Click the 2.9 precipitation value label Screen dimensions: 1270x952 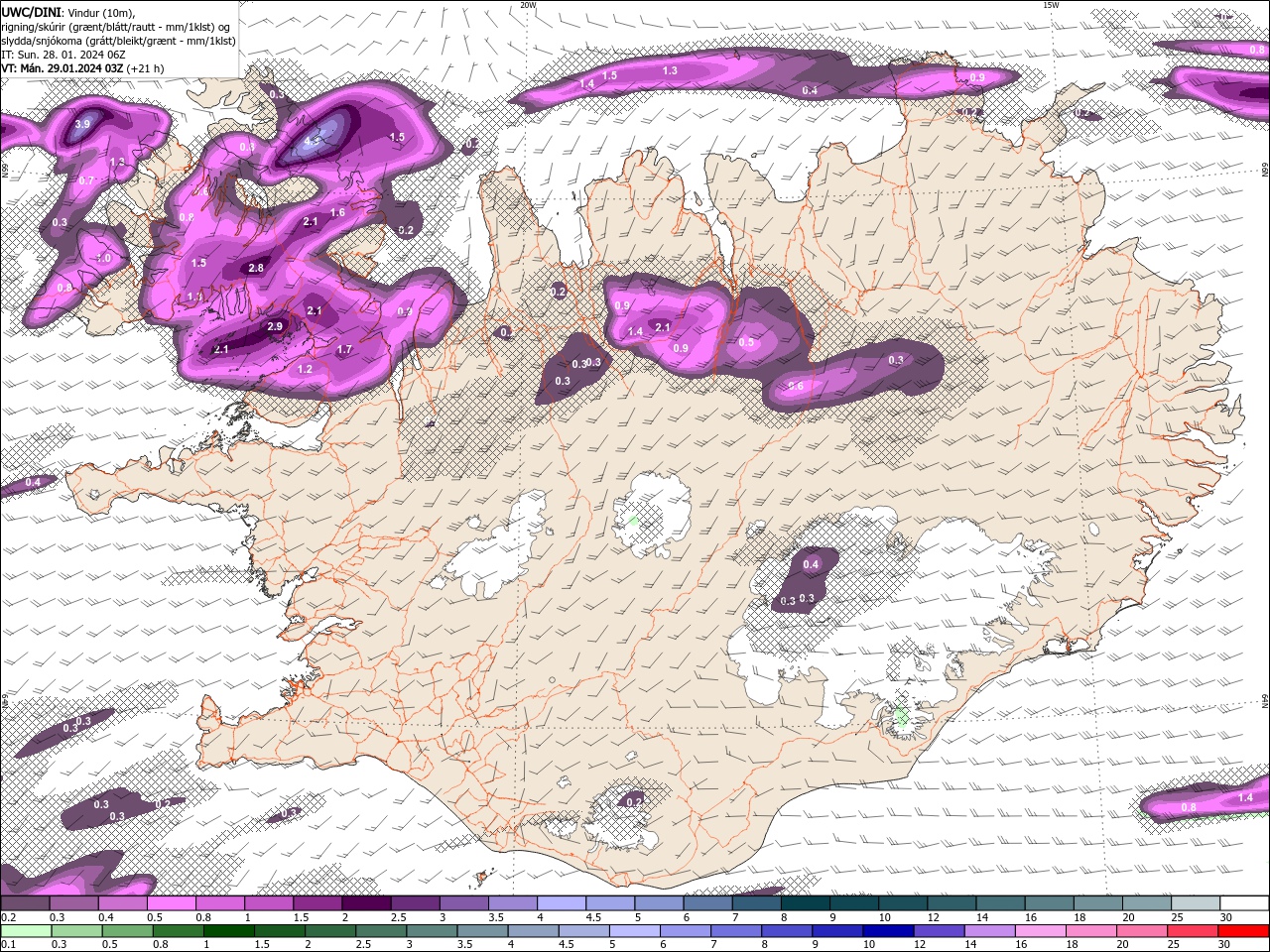tap(275, 326)
